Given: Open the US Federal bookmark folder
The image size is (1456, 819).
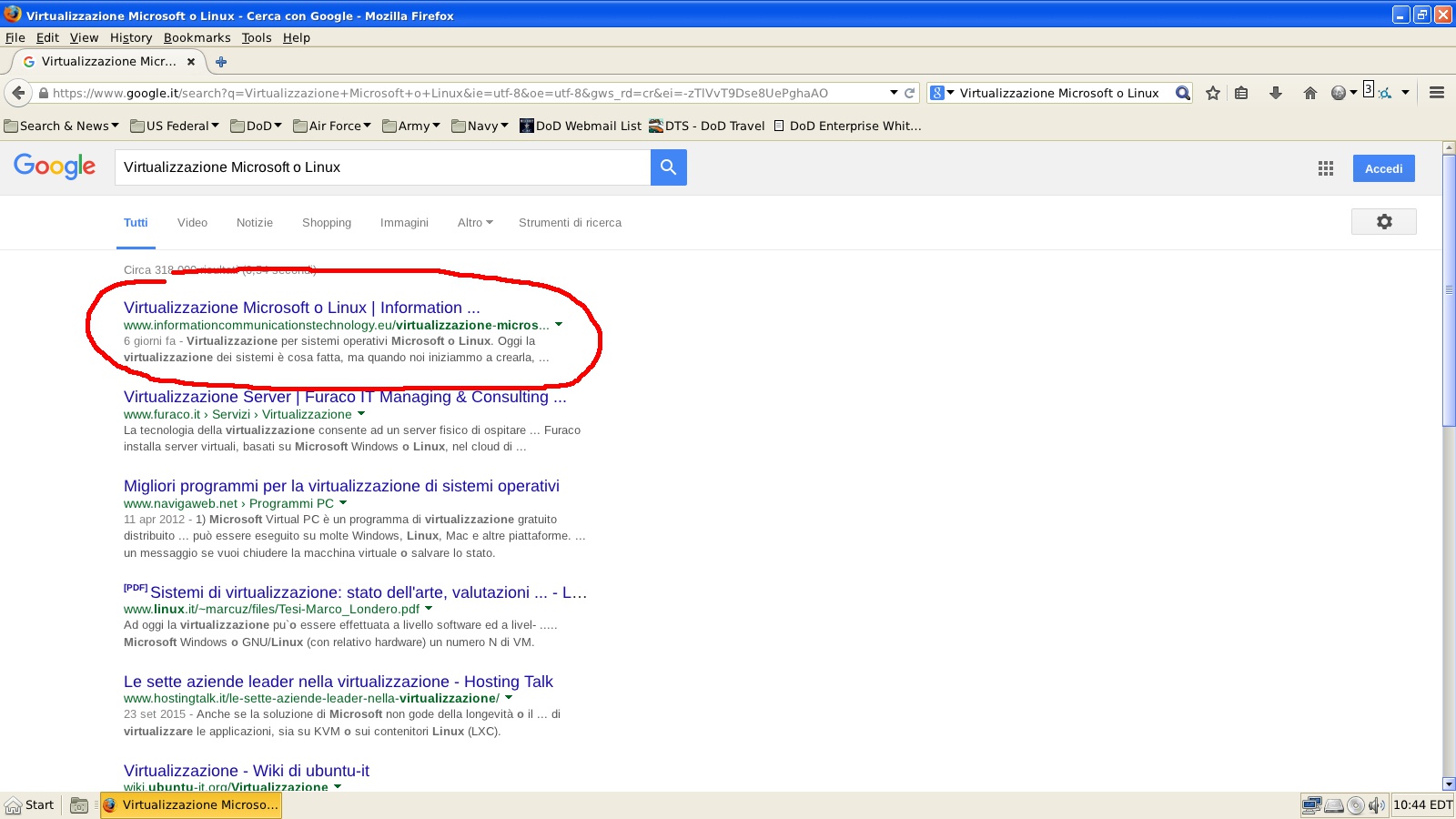Looking at the screenshot, I should click(175, 126).
